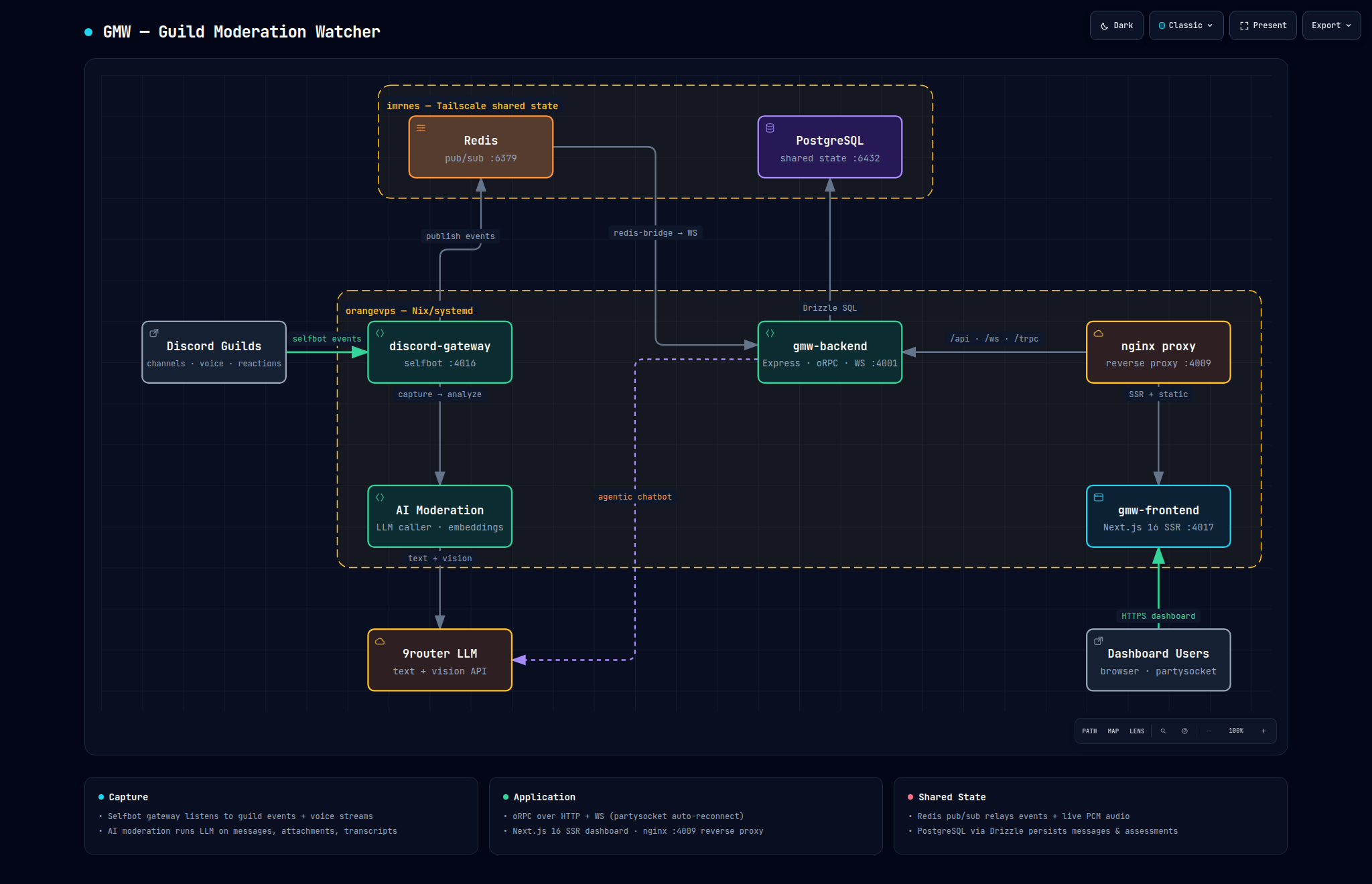Click the window icon on gmw-frontend node
The width and height of the screenshot is (1372, 884).
click(x=1098, y=497)
